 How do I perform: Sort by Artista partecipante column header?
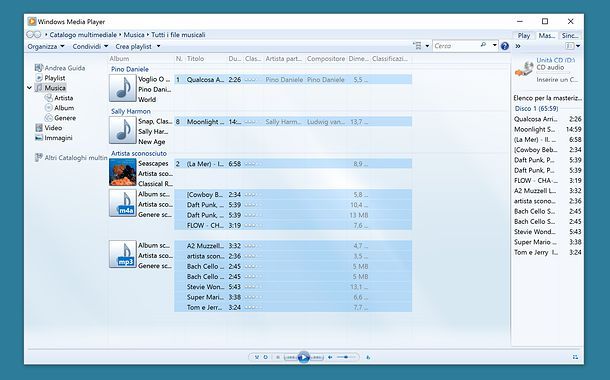[284, 59]
